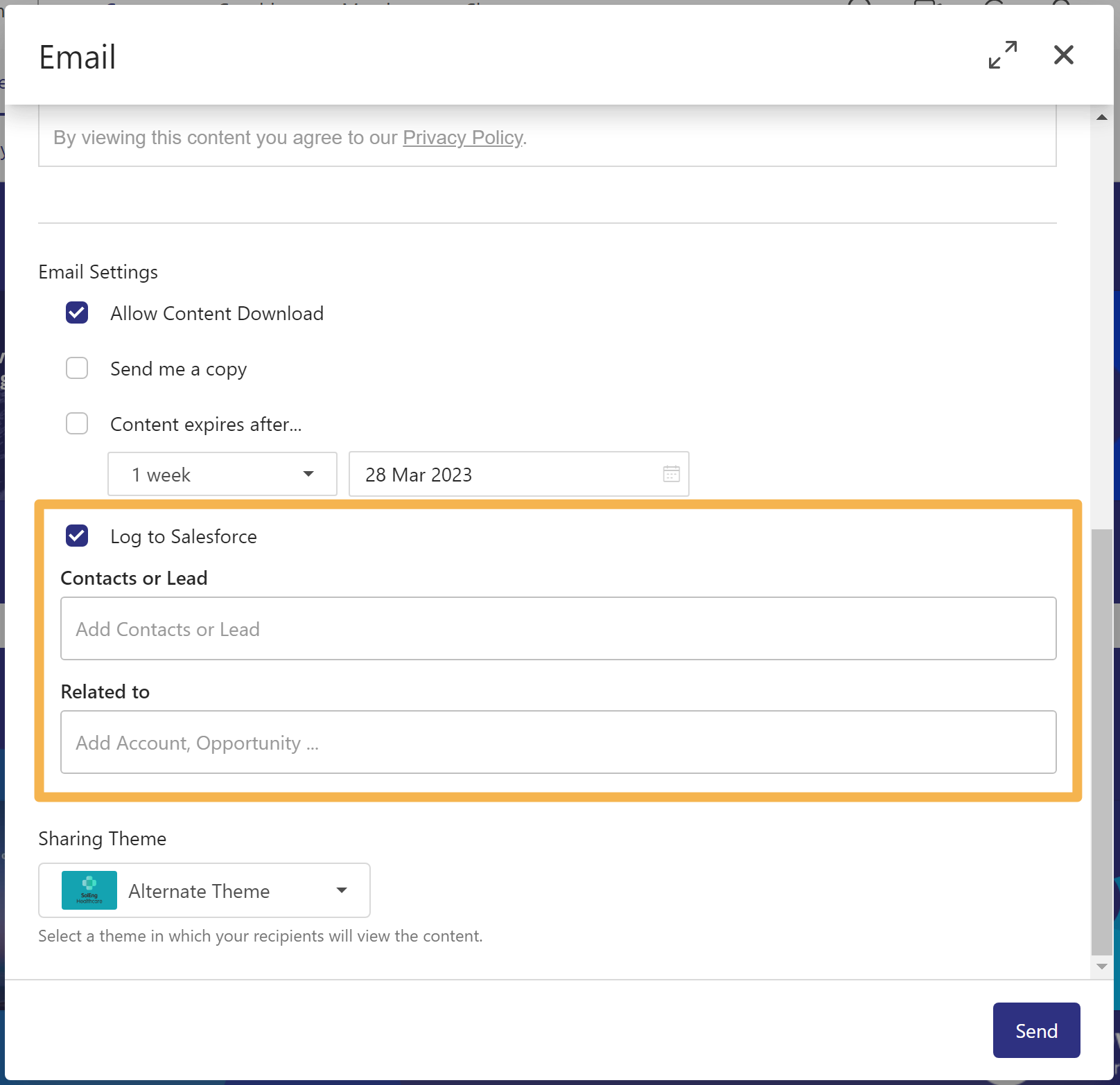Screen dimensions: 1120x1085
Task: Open the calendar date picker icon
Action: (x=671, y=474)
